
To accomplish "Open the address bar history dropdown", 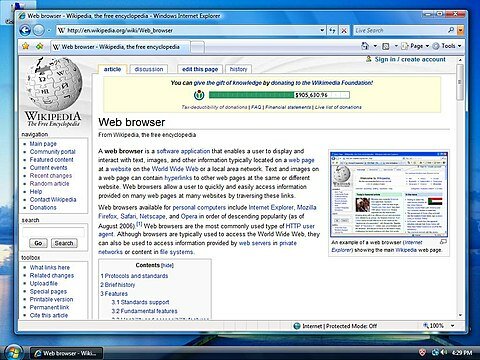I will point(322,30).
